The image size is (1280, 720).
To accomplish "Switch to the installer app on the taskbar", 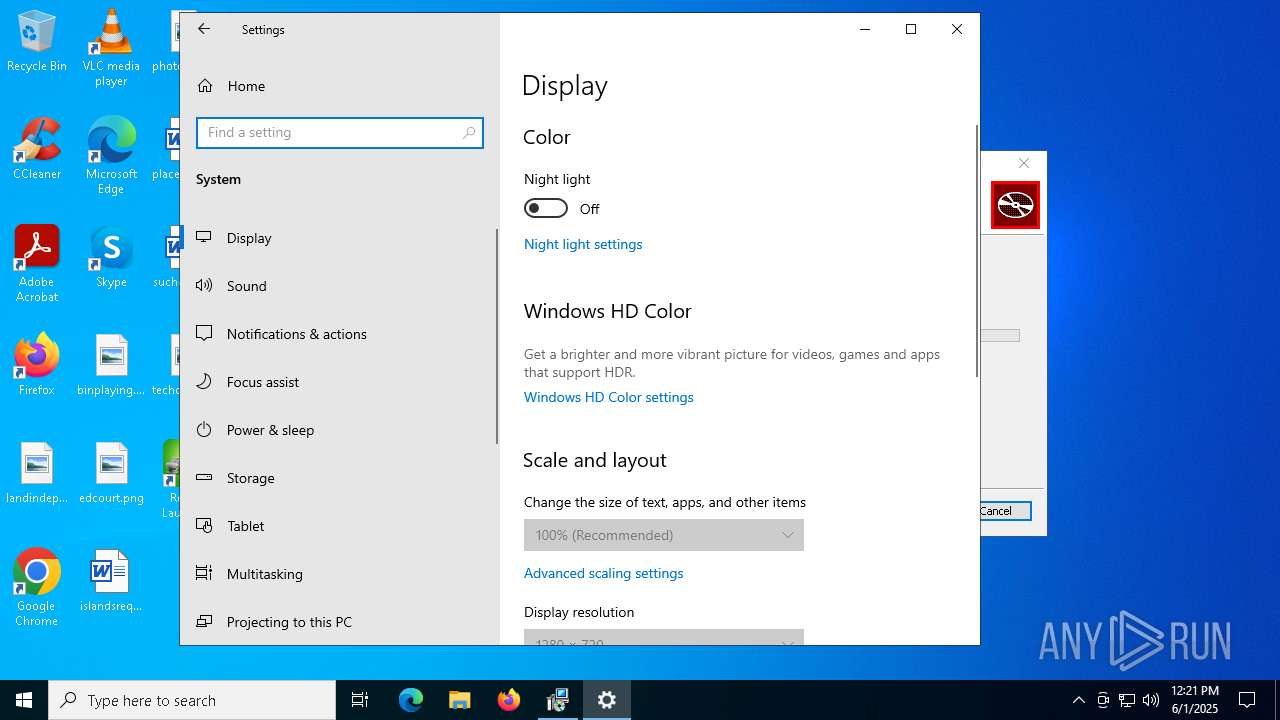I will click(558, 700).
